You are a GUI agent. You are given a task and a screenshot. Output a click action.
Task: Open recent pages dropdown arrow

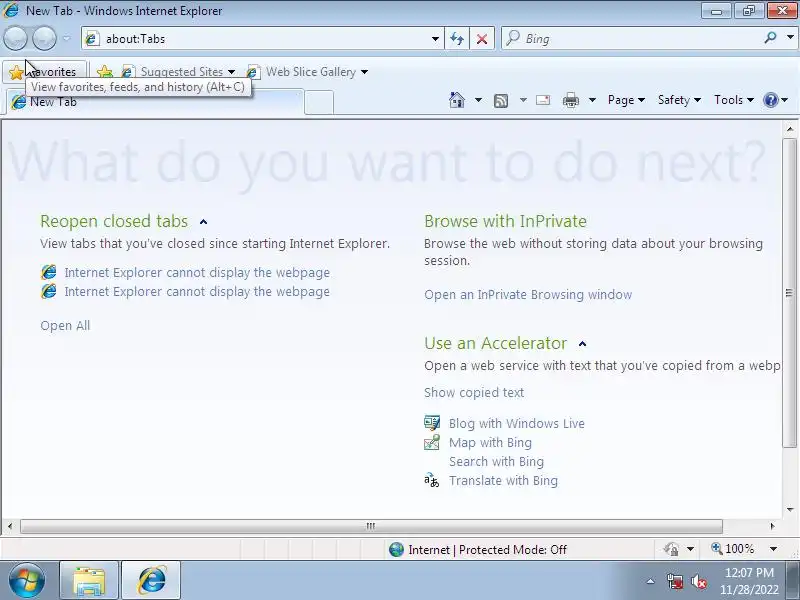(x=67, y=38)
